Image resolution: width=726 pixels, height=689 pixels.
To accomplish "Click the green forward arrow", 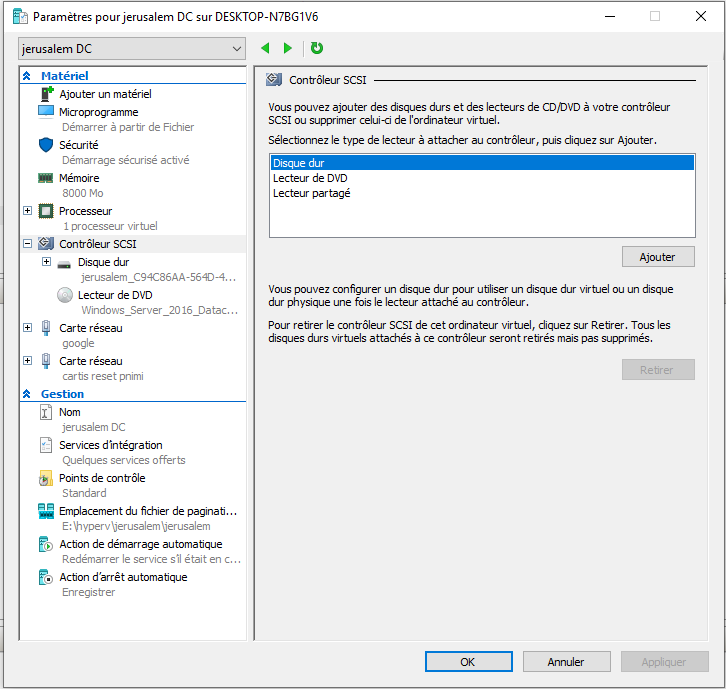I will (288, 48).
